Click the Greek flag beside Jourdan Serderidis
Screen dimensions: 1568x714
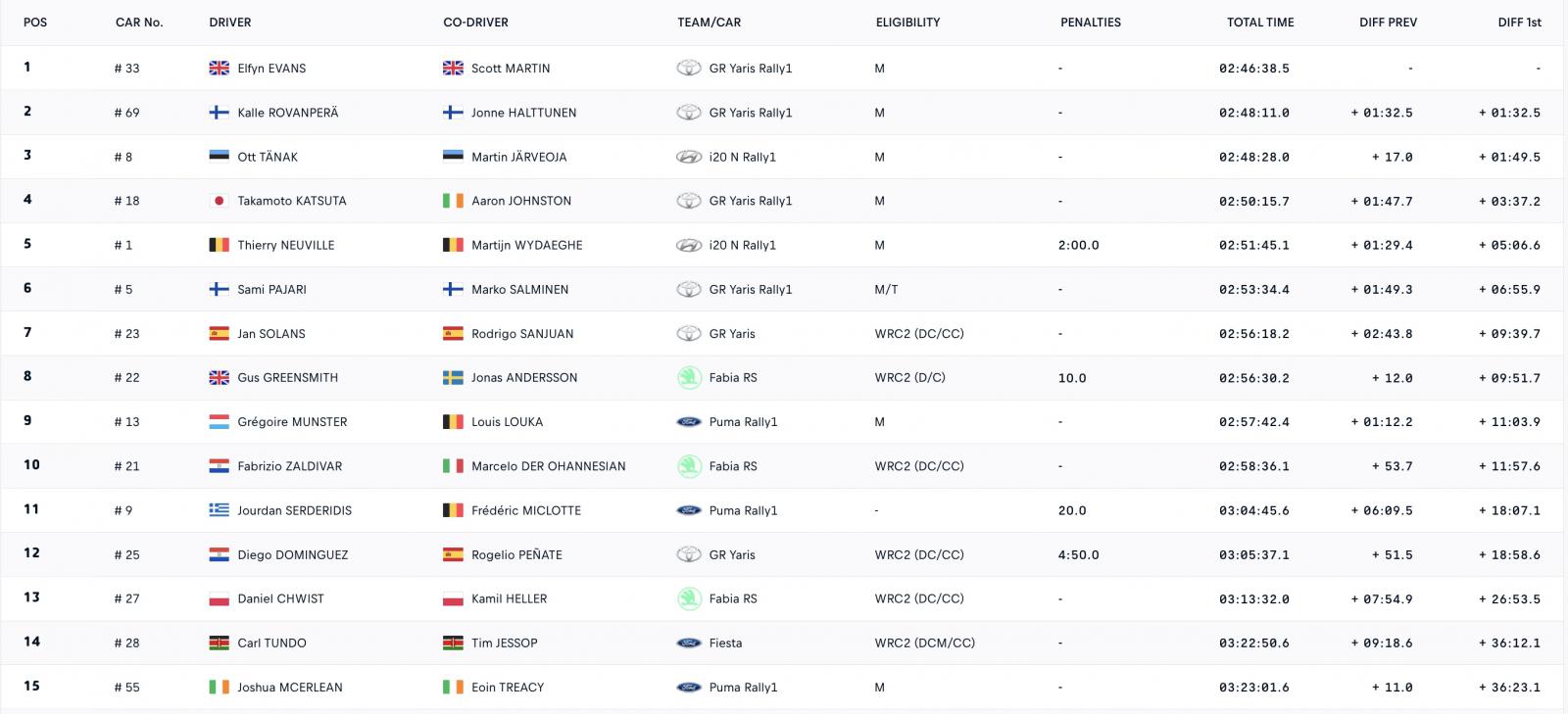click(219, 510)
